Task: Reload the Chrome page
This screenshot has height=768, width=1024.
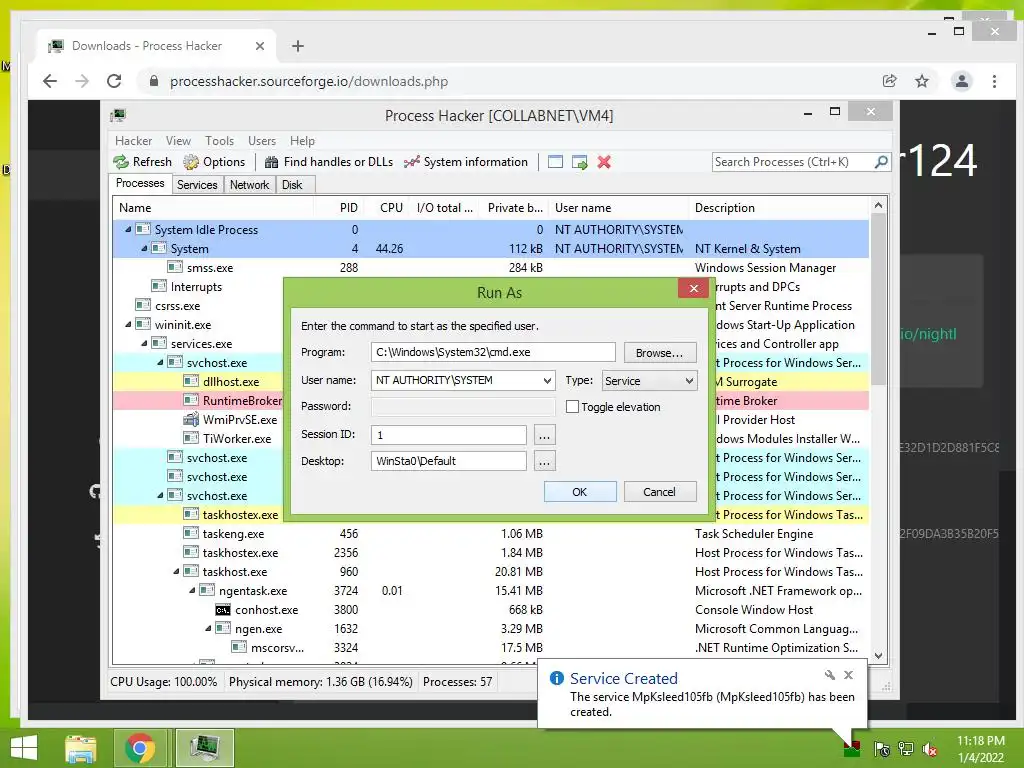Action: tap(114, 81)
